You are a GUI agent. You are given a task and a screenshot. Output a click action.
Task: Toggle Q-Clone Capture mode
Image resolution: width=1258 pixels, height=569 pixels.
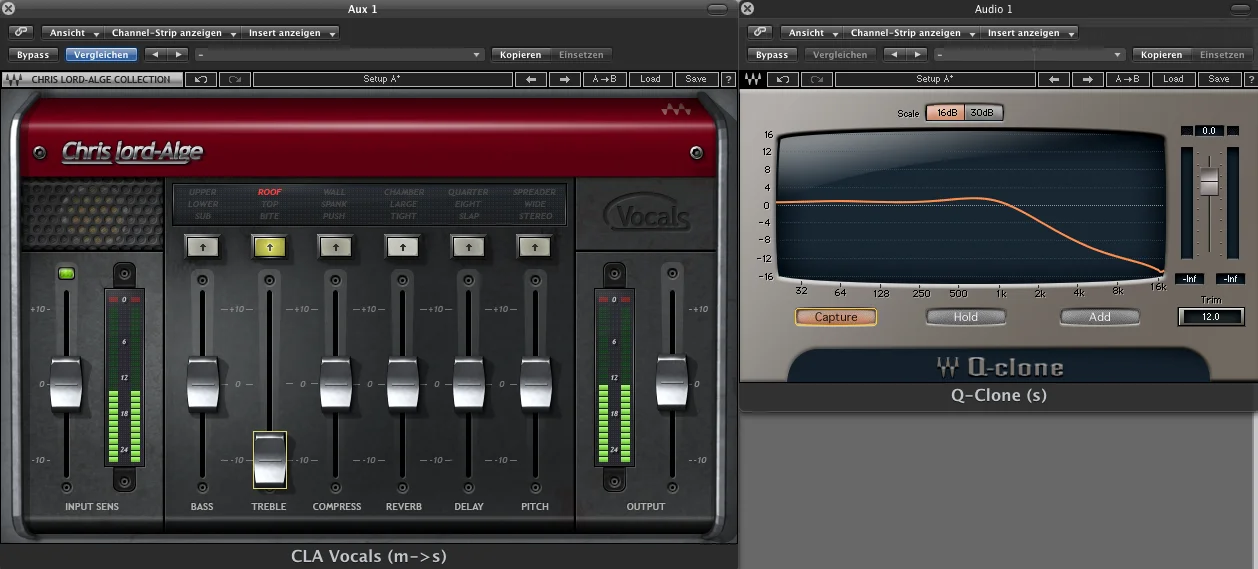pyautogui.click(x=836, y=317)
